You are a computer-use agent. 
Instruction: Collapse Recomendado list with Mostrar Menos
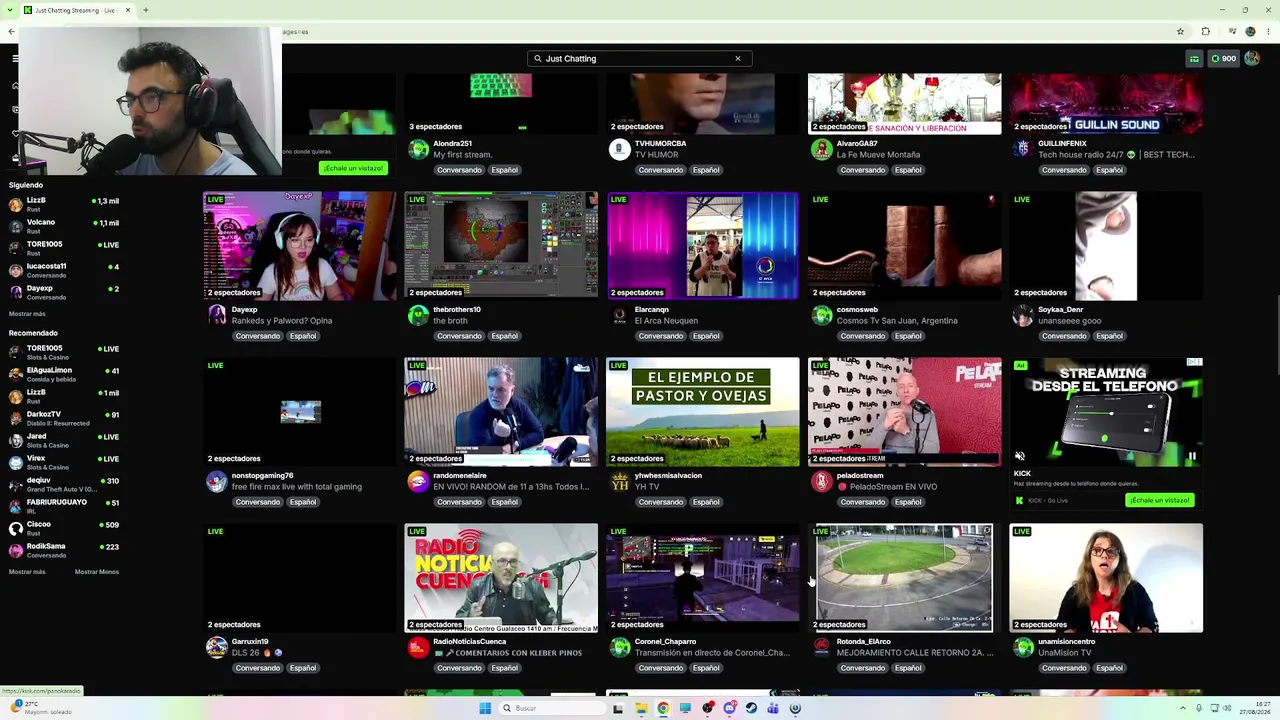click(x=97, y=572)
